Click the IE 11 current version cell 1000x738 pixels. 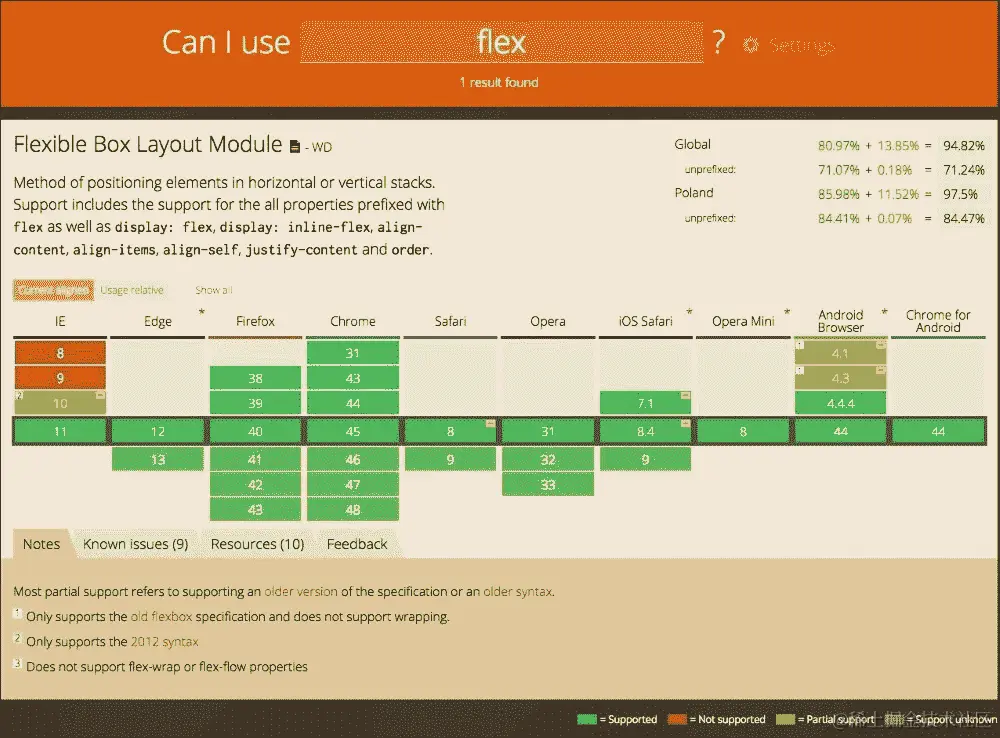pos(60,431)
